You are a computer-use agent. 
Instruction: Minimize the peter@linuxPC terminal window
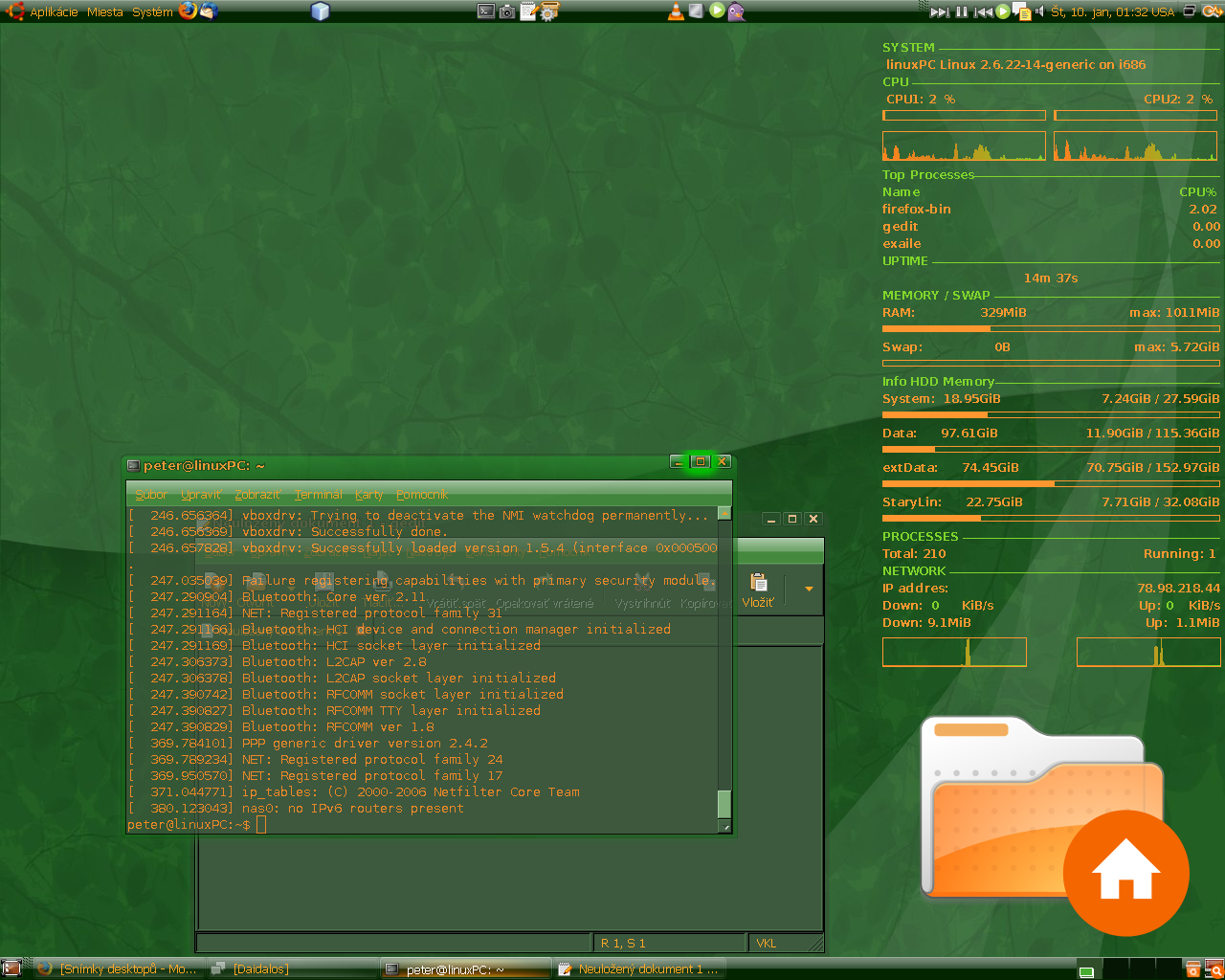click(x=678, y=461)
